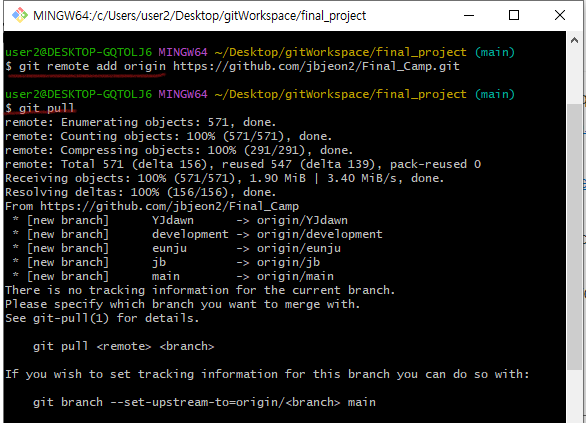Click 'remote: Enumerating objects: 571, done.' line
586x423 pixels.
click(x=141, y=122)
